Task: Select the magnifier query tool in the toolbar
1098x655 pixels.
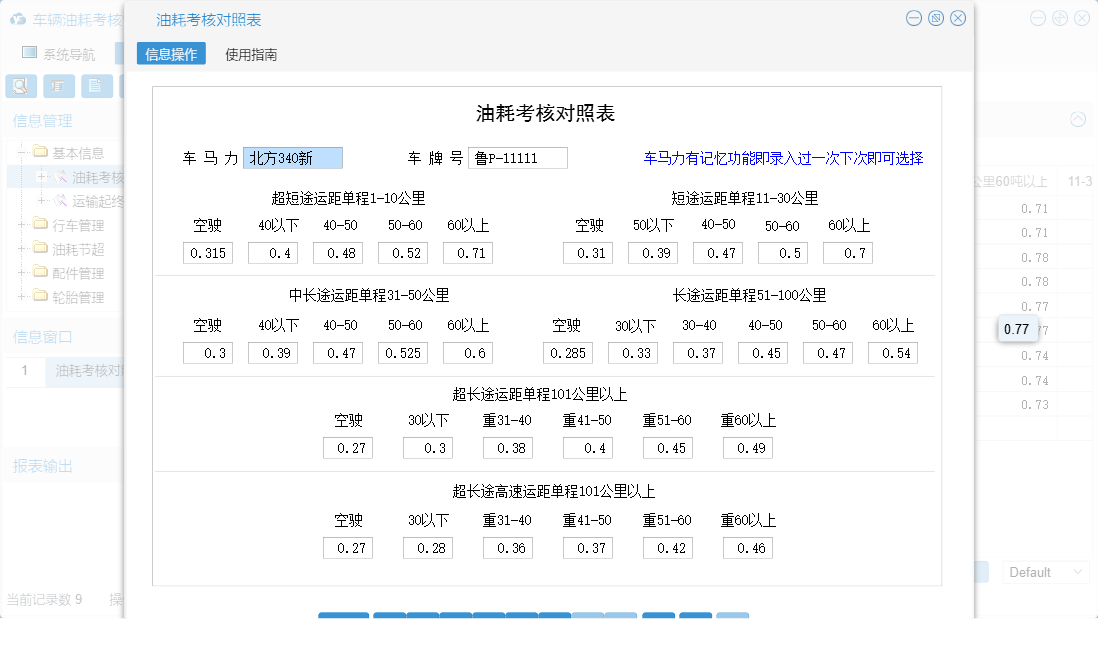Action: pyautogui.click(x=20, y=85)
